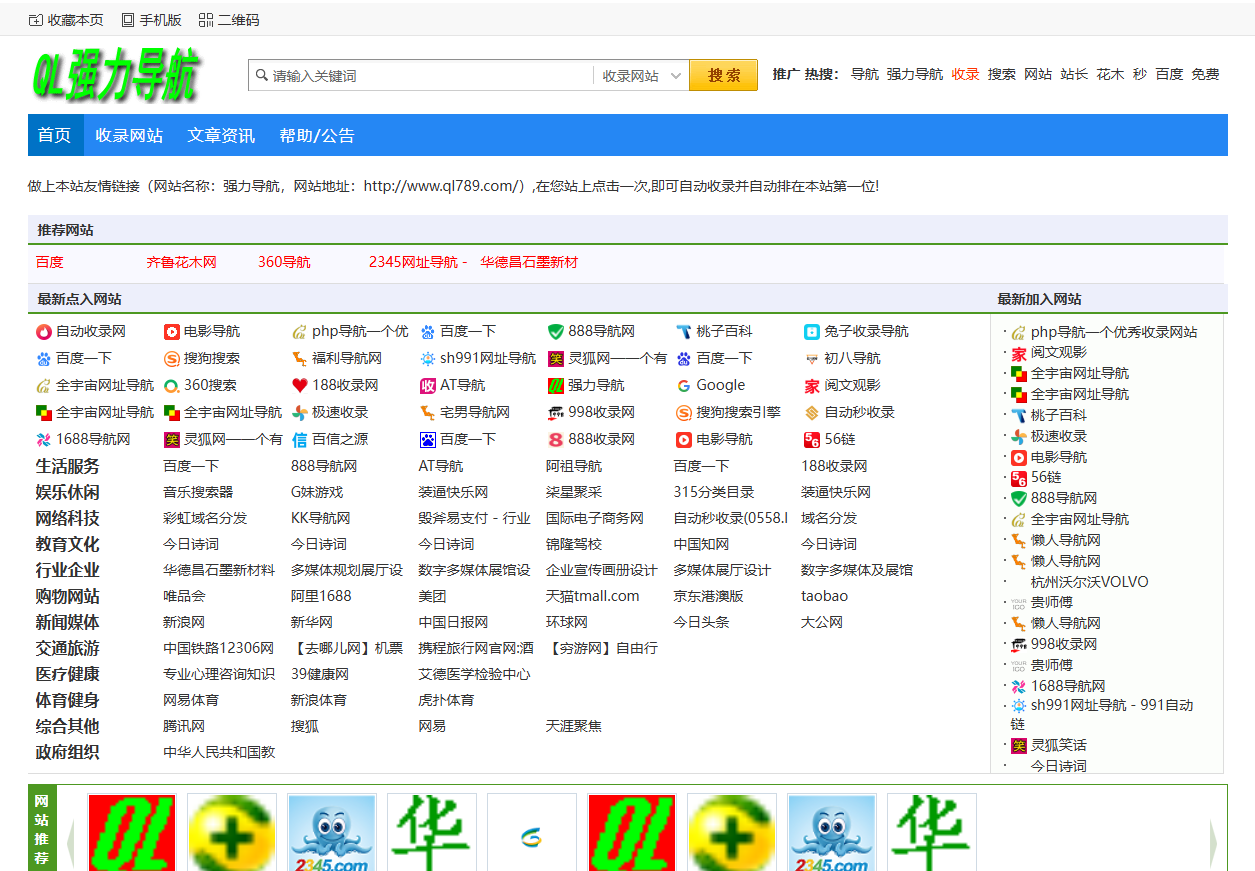The width and height of the screenshot is (1255, 871).
Task: Click the icon beside 闵文观影 in 最新加入网站
Action: [1019, 353]
